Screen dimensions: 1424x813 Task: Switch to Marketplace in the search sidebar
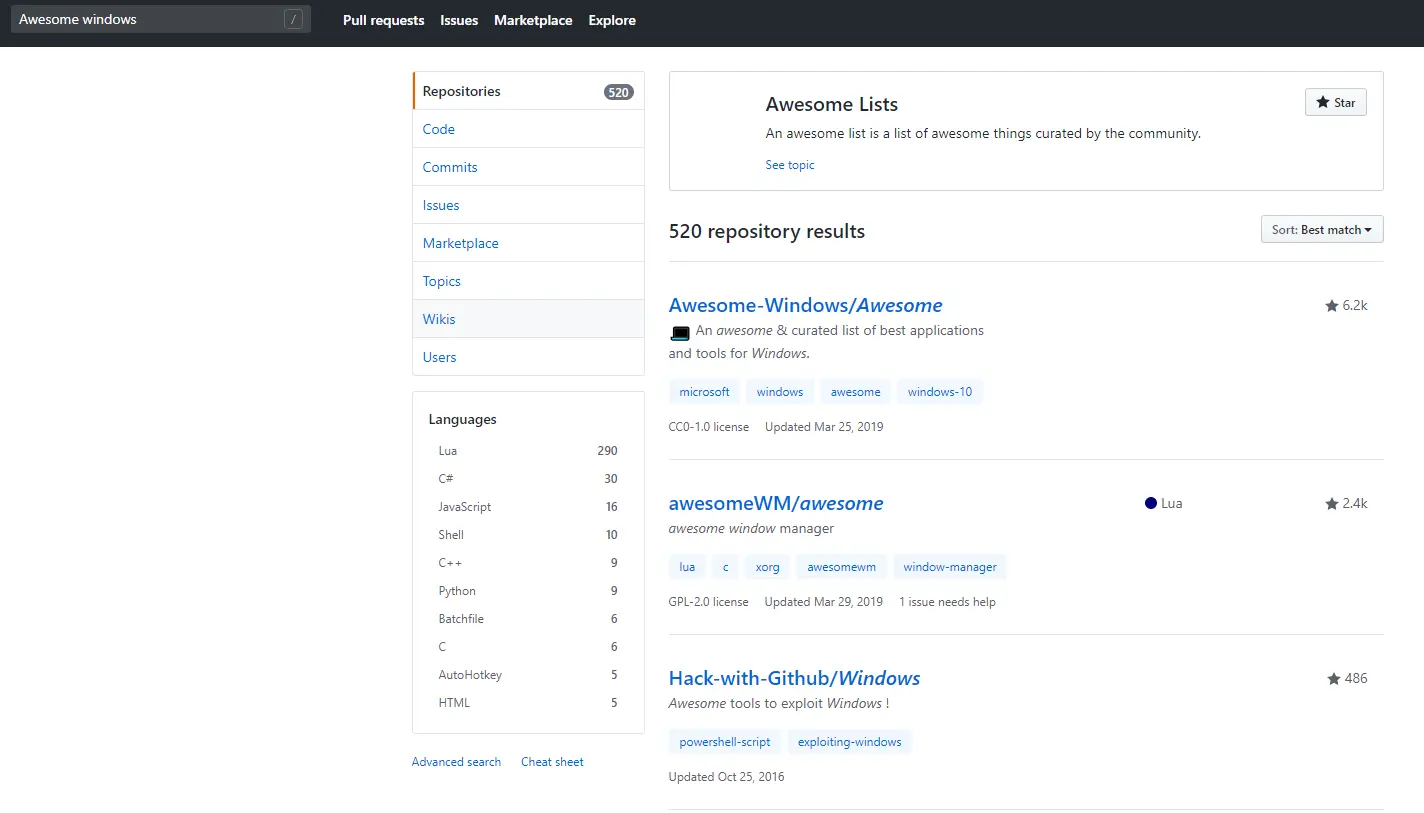coord(528,243)
